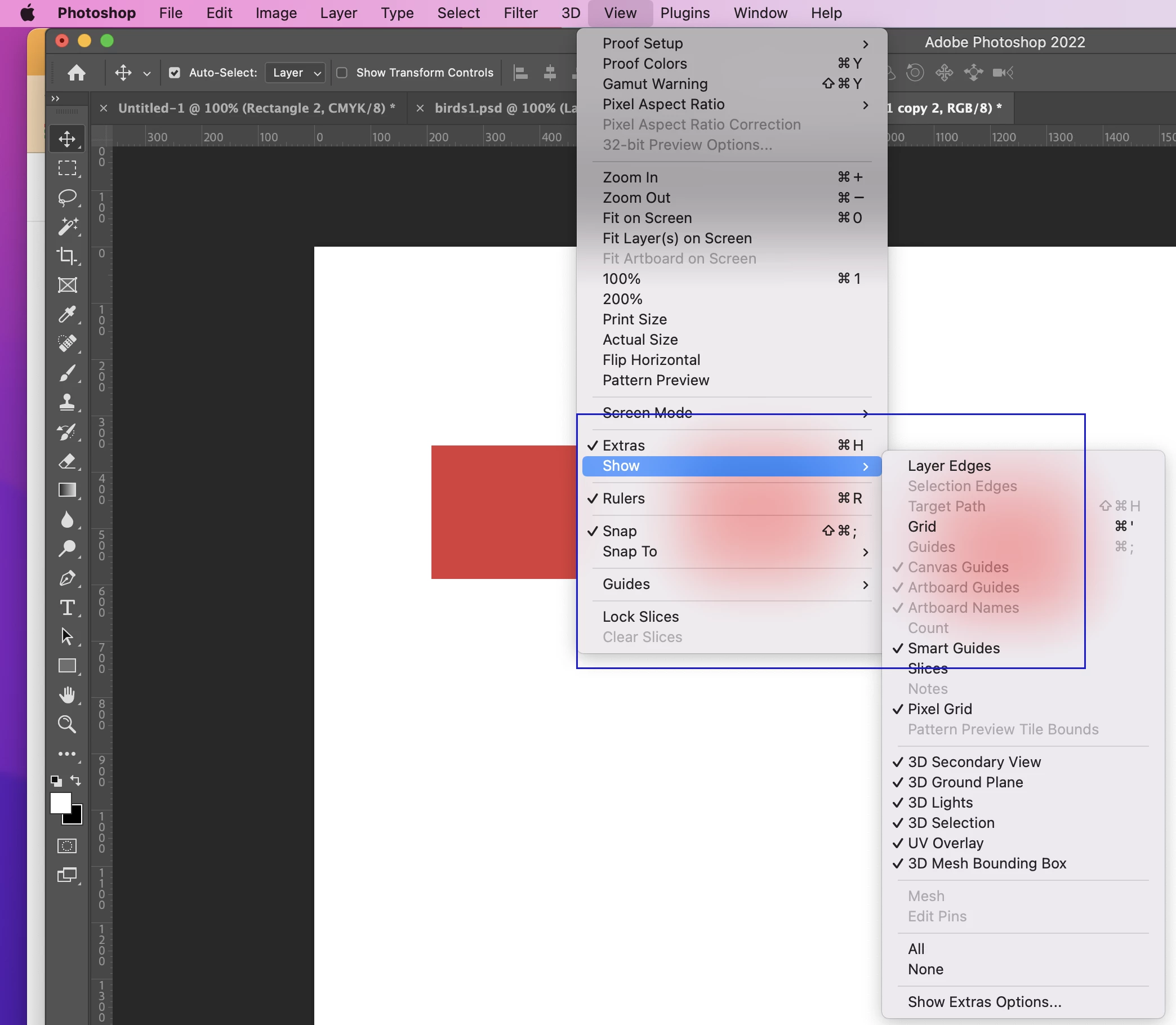1176x1025 pixels.
Task: Pick the Brush tool
Action: [x=67, y=373]
